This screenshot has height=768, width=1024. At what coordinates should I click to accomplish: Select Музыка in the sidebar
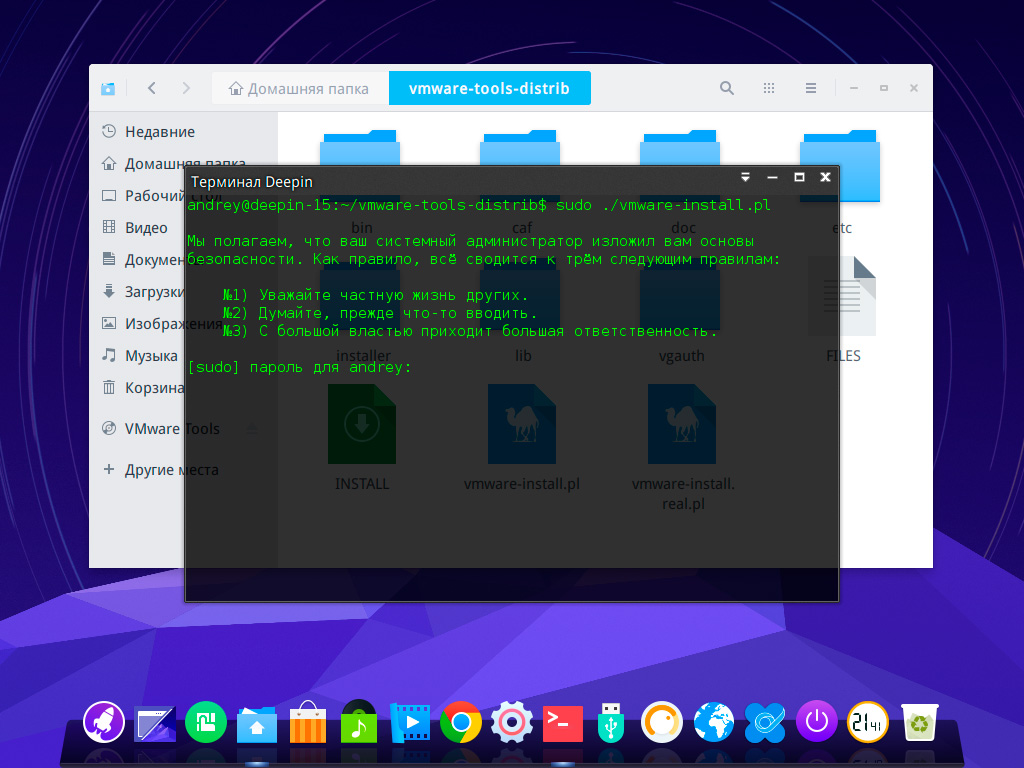150,356
